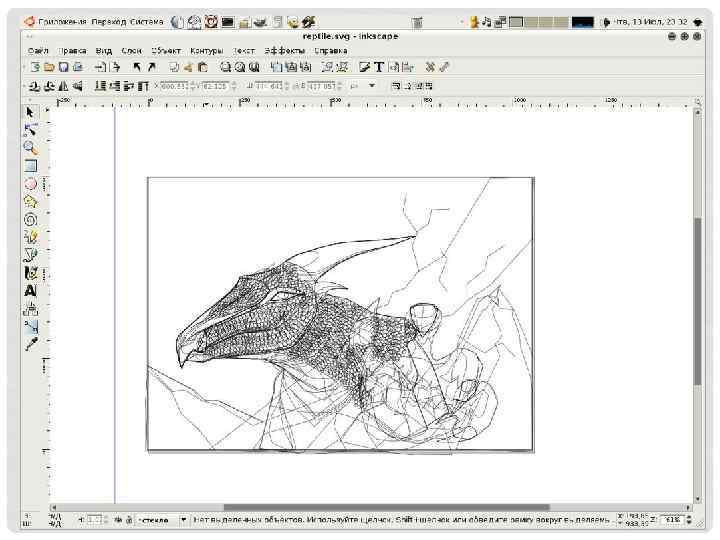
Task: Pick the Color dropper tool
Action: 30,344
